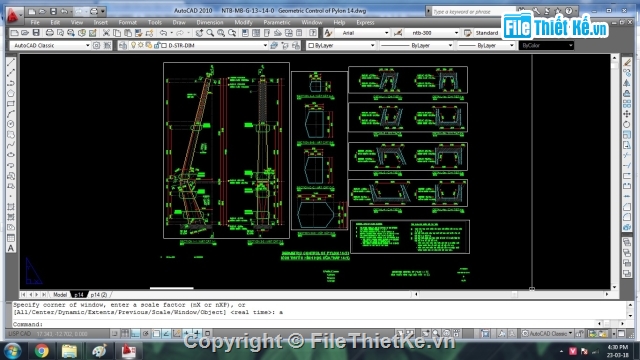Image resolution: width=640 pixels, height=360 pixels.
Task: Switch to the Model tab
Action: coord(60,295)
